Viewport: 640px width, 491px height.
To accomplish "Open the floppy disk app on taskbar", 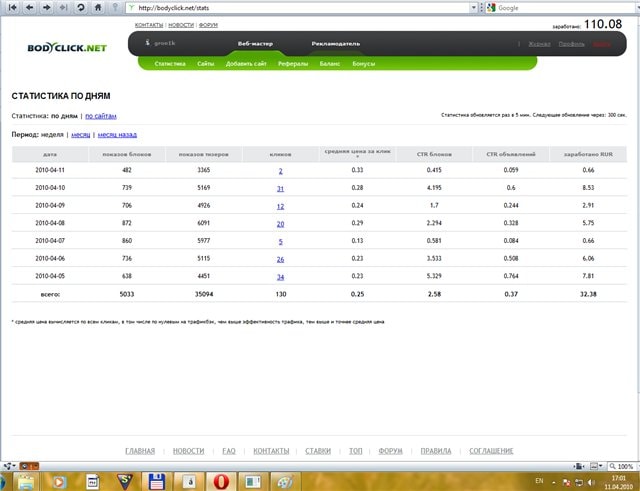I will pyautogui.click(x=156, y=481).
